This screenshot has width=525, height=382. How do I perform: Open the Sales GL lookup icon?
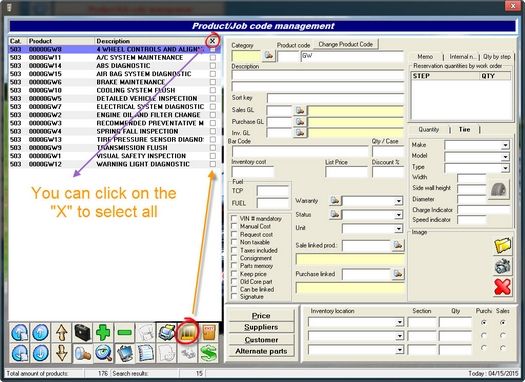pos(300,110)
